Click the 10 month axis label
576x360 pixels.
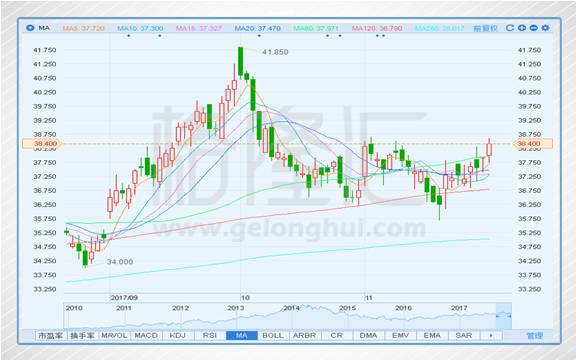tap(245, 298)
